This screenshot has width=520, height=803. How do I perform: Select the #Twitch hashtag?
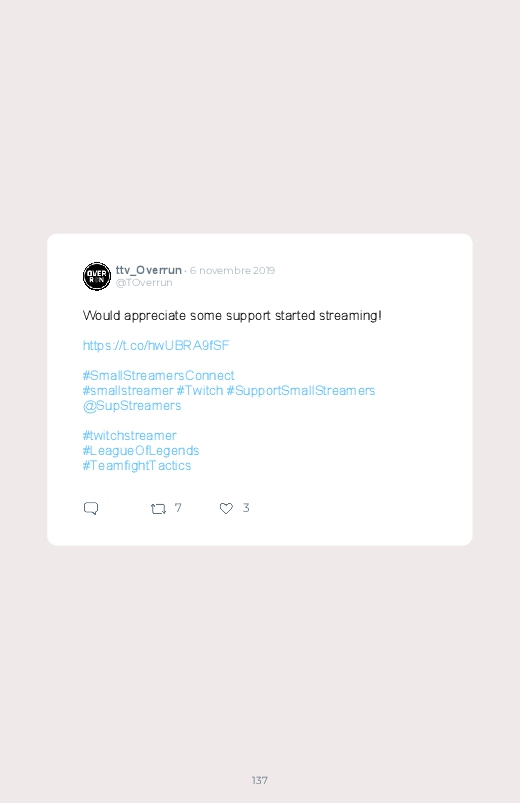point(200,391)
